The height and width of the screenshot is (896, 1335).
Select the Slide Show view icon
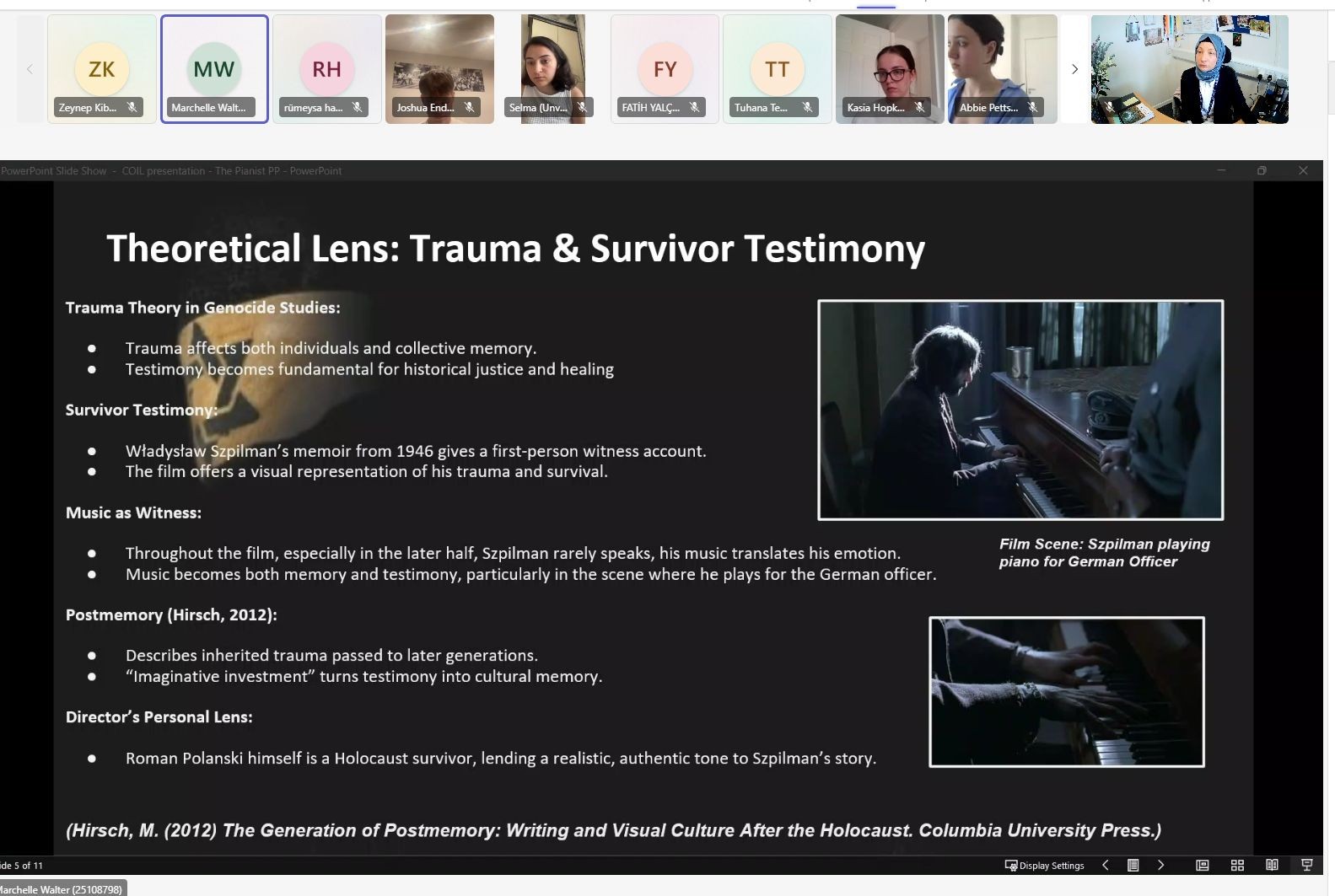pyautogui.click(x=1307, y=865)
